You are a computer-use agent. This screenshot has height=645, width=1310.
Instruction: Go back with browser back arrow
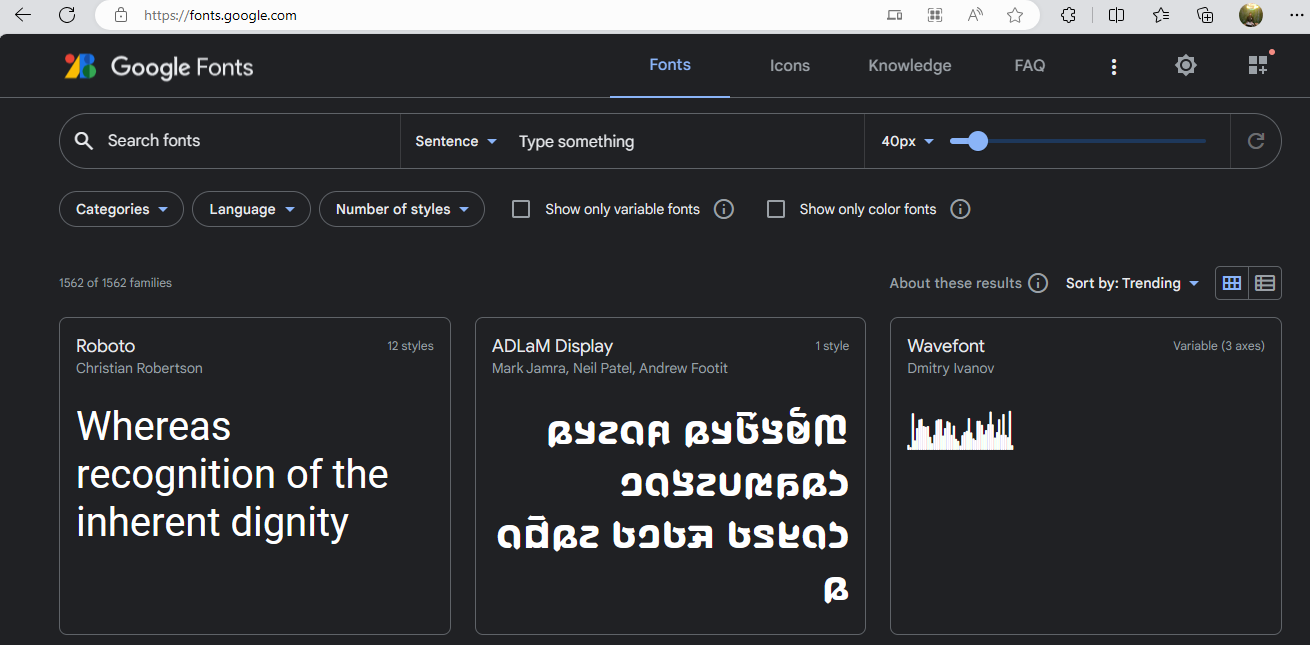click(23, 15)
